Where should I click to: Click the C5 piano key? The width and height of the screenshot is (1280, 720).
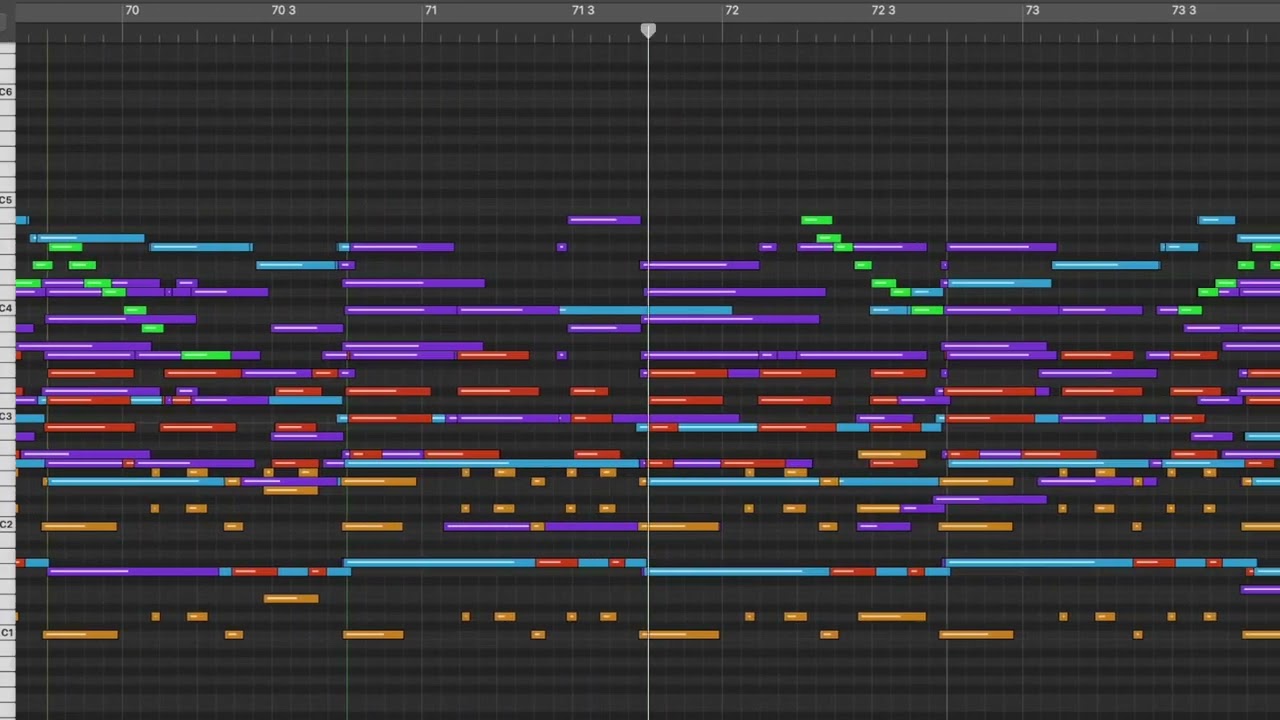click(x=7, y=200)
